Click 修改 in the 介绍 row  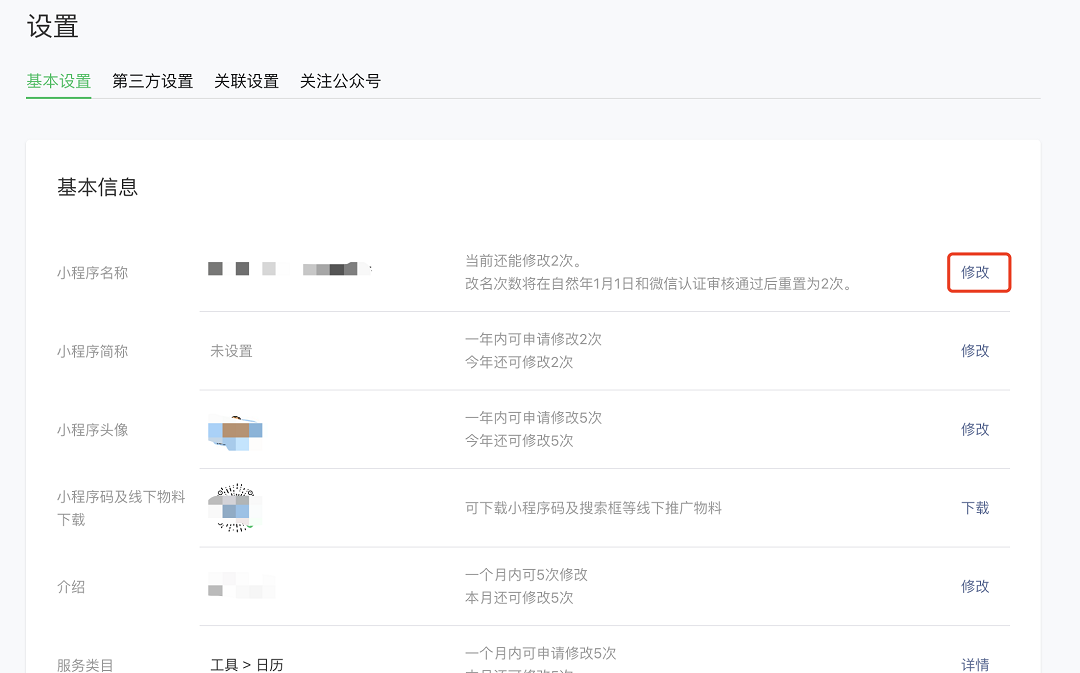tap(975, 586)
